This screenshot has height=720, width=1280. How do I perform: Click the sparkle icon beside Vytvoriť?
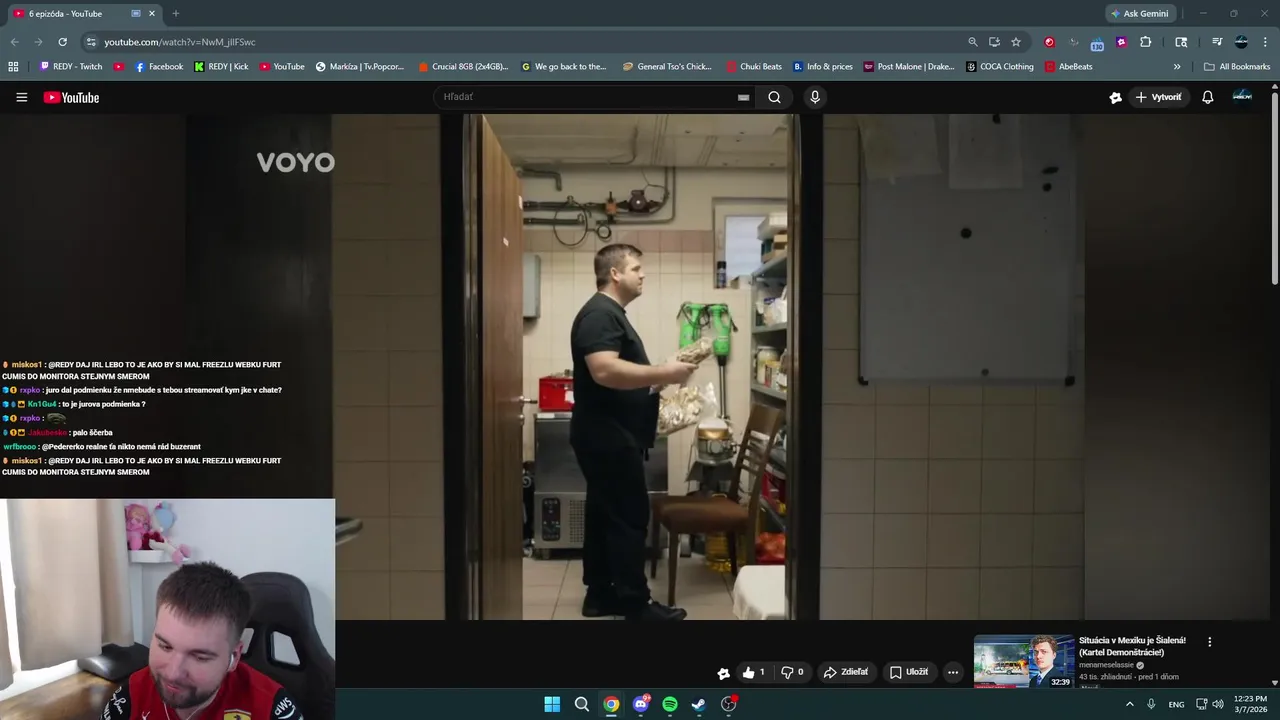point(1115,97)
